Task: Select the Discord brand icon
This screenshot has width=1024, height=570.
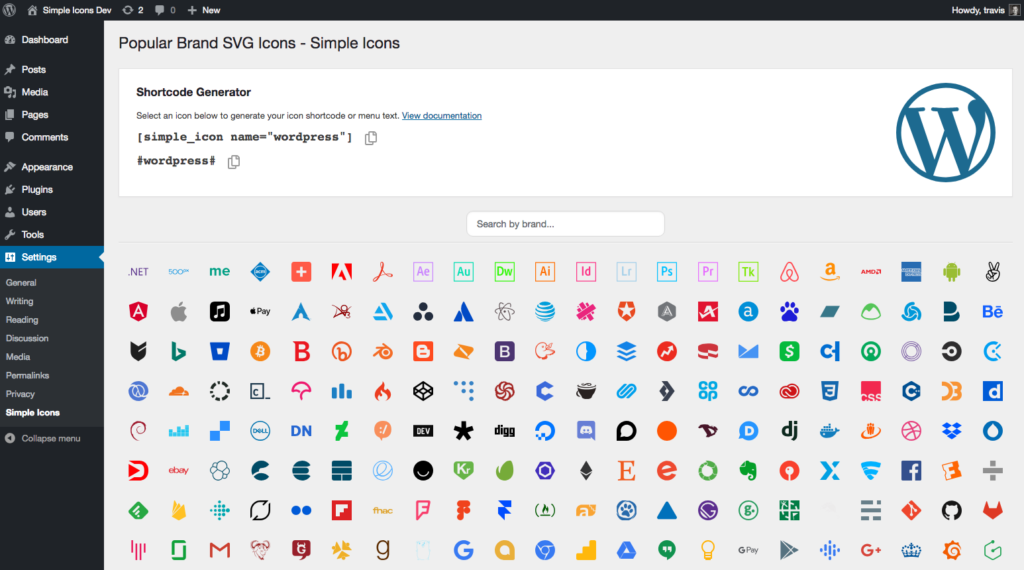Action: coord(586,431)
